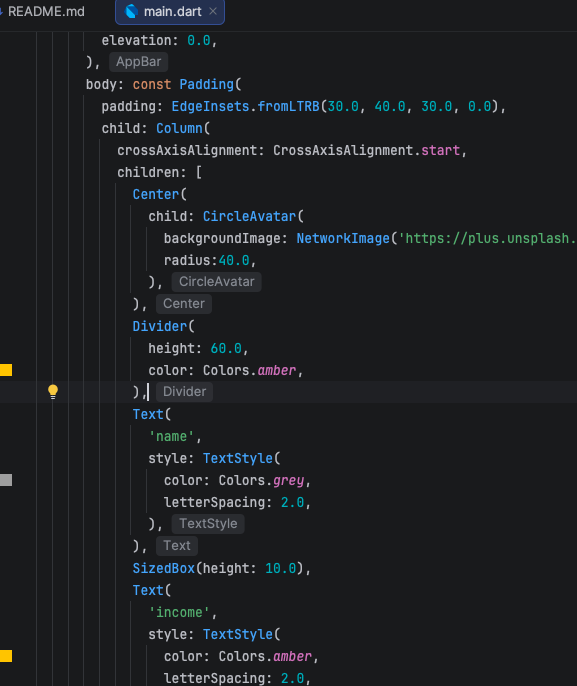Click the word Padding in body line

coord(206,84)
